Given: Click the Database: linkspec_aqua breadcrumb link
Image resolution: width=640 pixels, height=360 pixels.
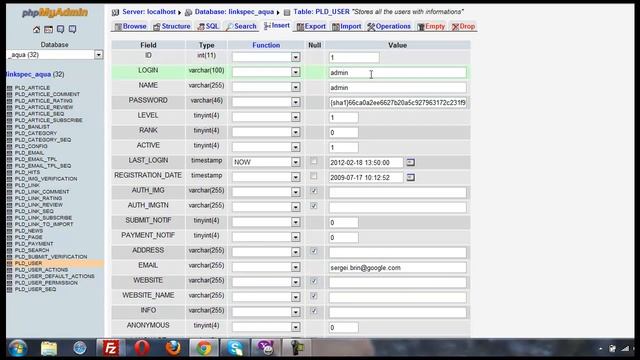Looking at the screenshot, I should point(234,12).
